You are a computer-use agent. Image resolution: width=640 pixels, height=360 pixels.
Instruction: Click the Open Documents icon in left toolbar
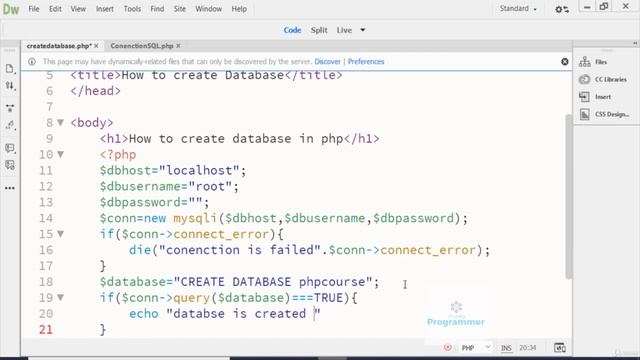10,68
